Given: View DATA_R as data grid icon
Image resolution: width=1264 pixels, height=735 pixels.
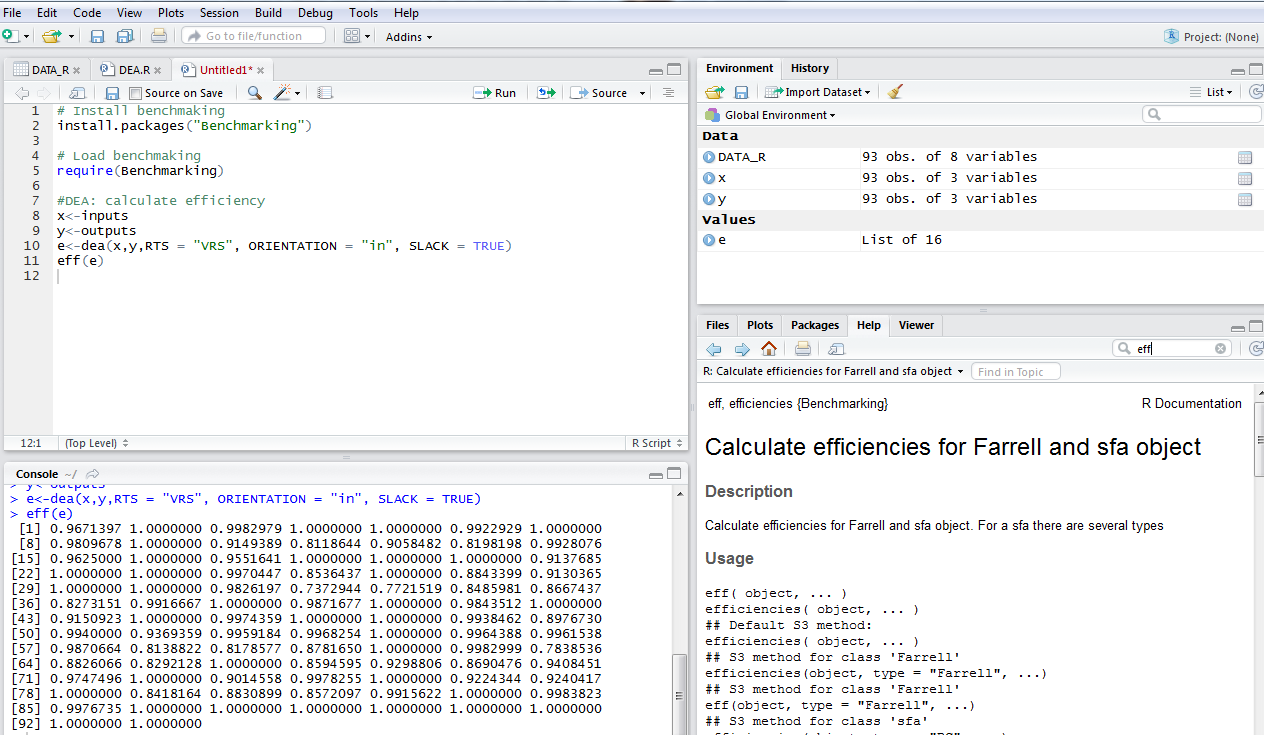Looking at the screenshot, I should pyautogui.click(x=1245, y=158).
